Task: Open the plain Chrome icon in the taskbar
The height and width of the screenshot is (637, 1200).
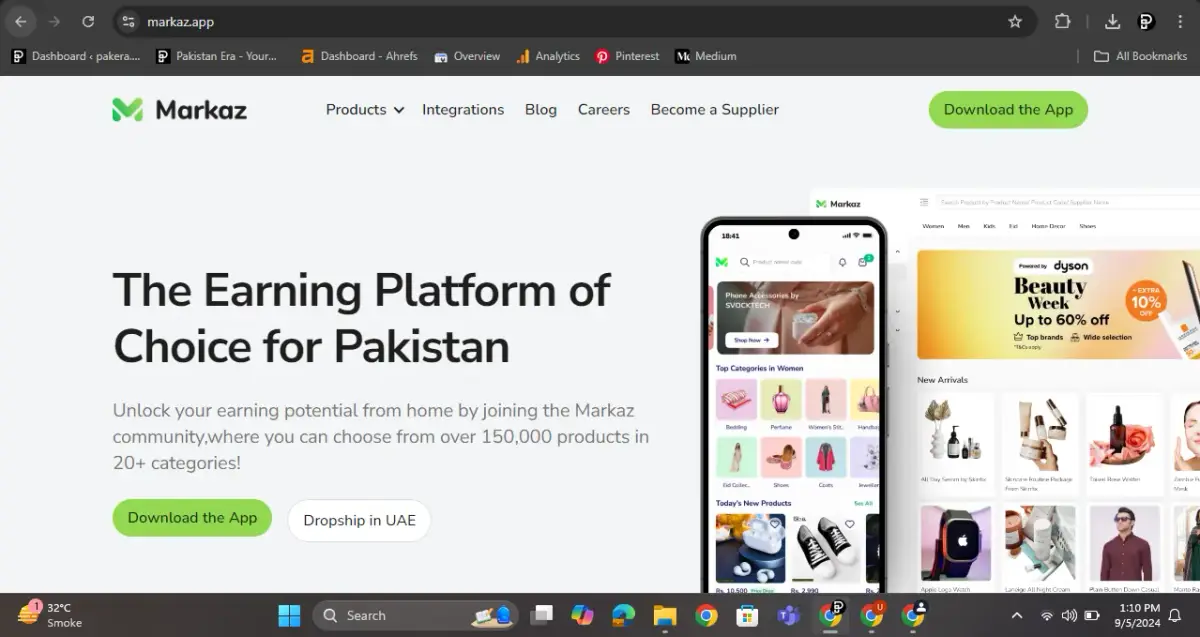Action: (x=706, y=615)
